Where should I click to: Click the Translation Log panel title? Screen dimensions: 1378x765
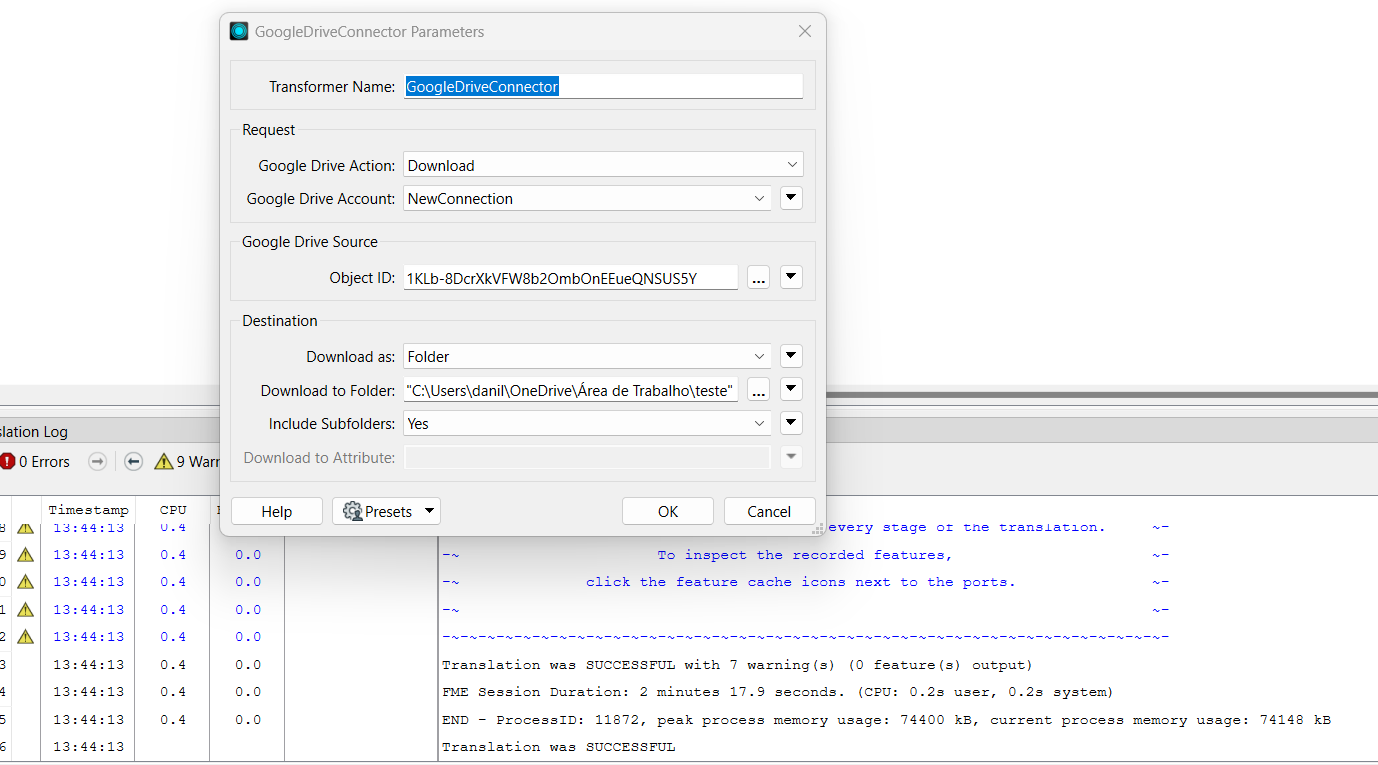34,431
